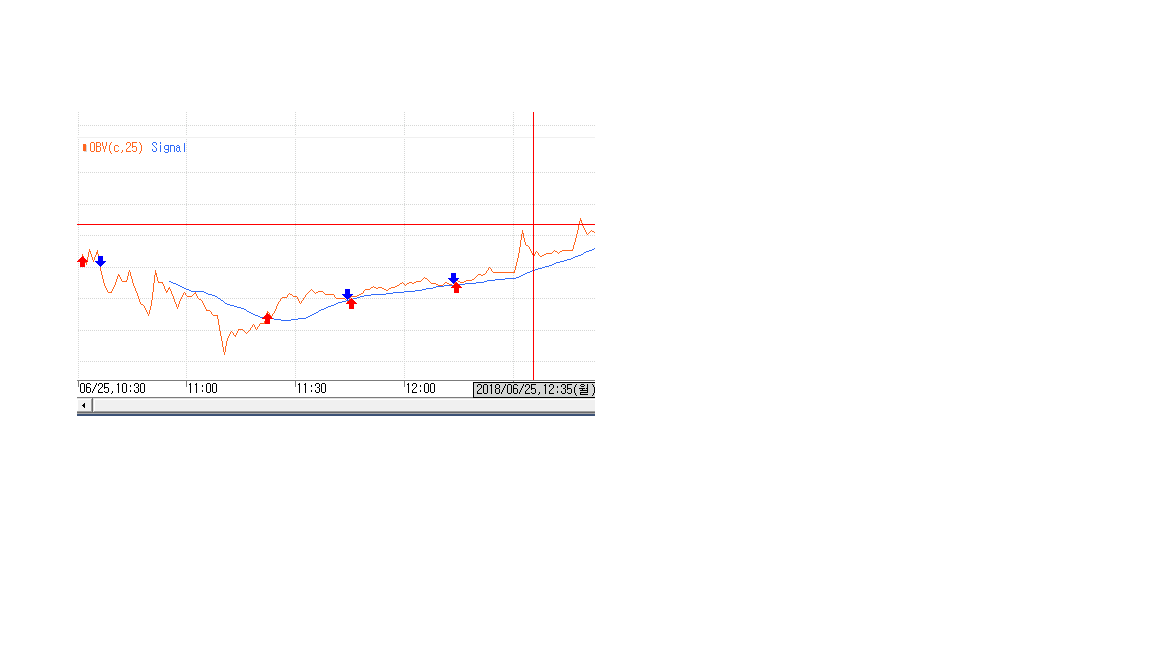Click the red buy arrow near 10:30
Screen dimensions: 1152x648
pyautogui.click(x=83, y=261)
